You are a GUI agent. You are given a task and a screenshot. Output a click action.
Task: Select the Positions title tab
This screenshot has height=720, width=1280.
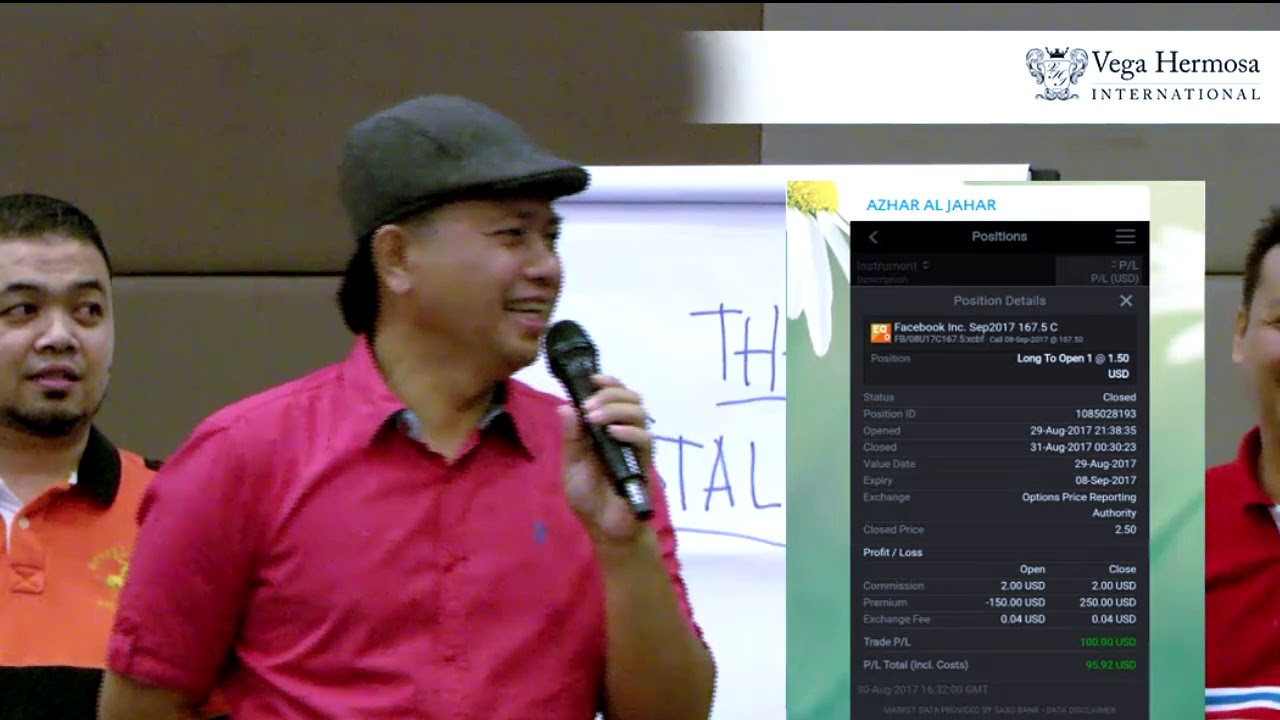[999, 237]
